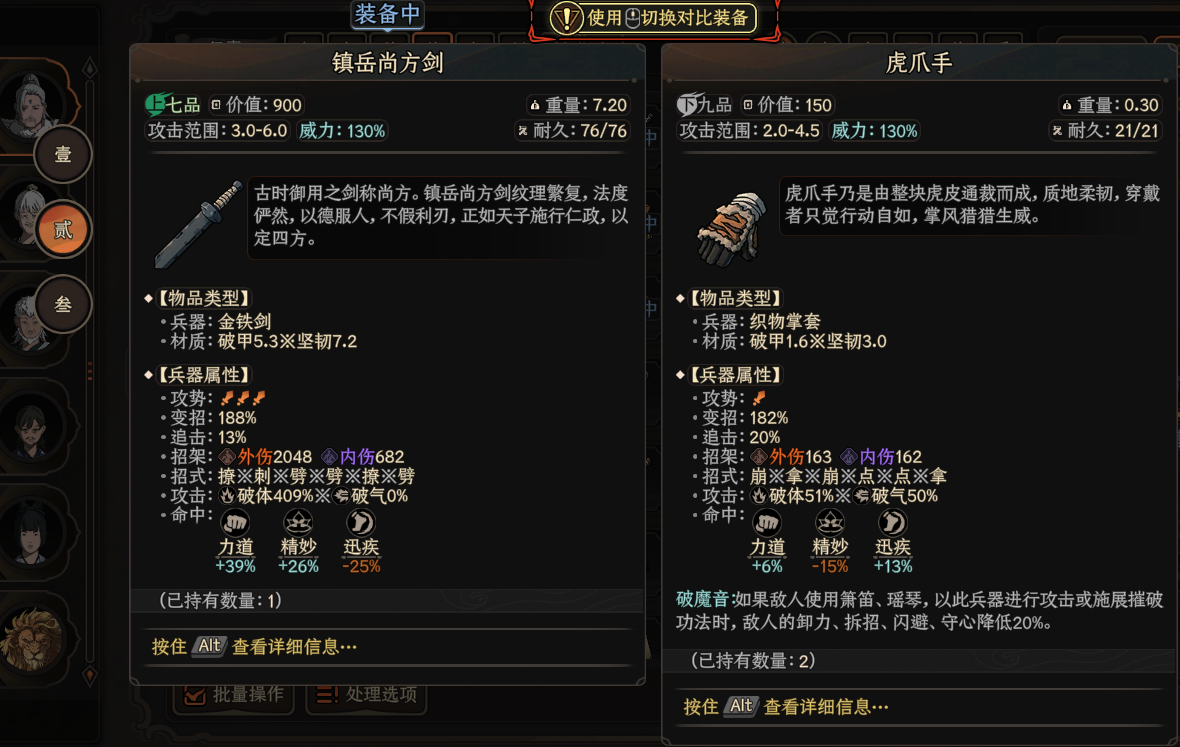Switch to slot 贰 tab
The height and width of the screenshot is (747, 1180).
click(63, 229)
